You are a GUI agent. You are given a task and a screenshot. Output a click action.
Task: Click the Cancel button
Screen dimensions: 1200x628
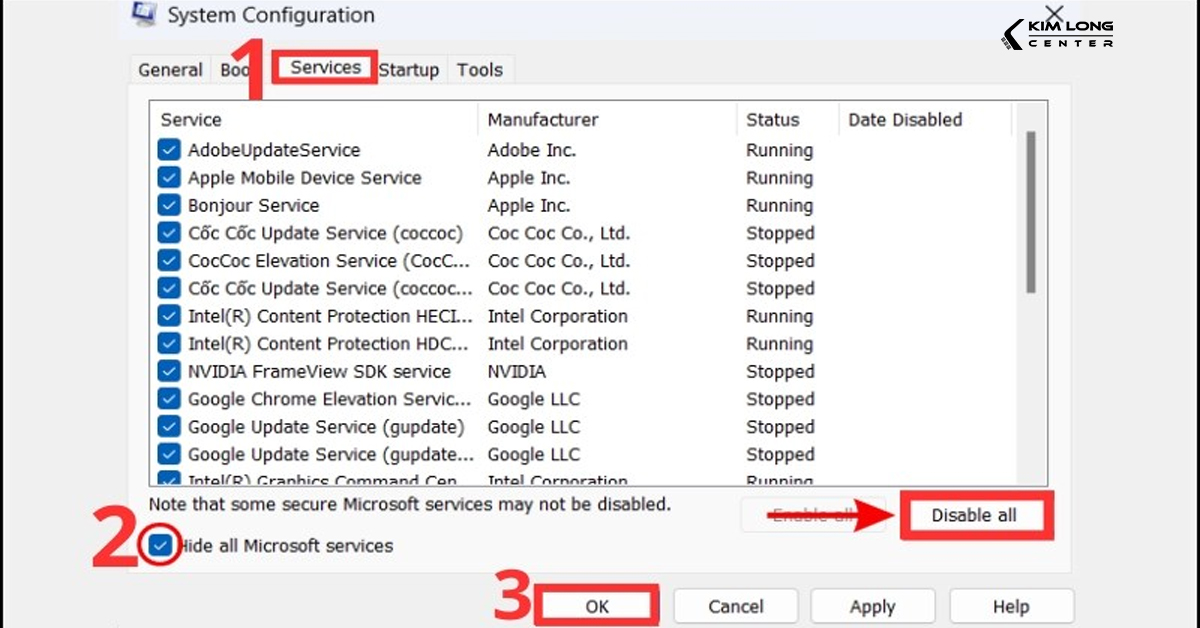(x=735, y=606)
